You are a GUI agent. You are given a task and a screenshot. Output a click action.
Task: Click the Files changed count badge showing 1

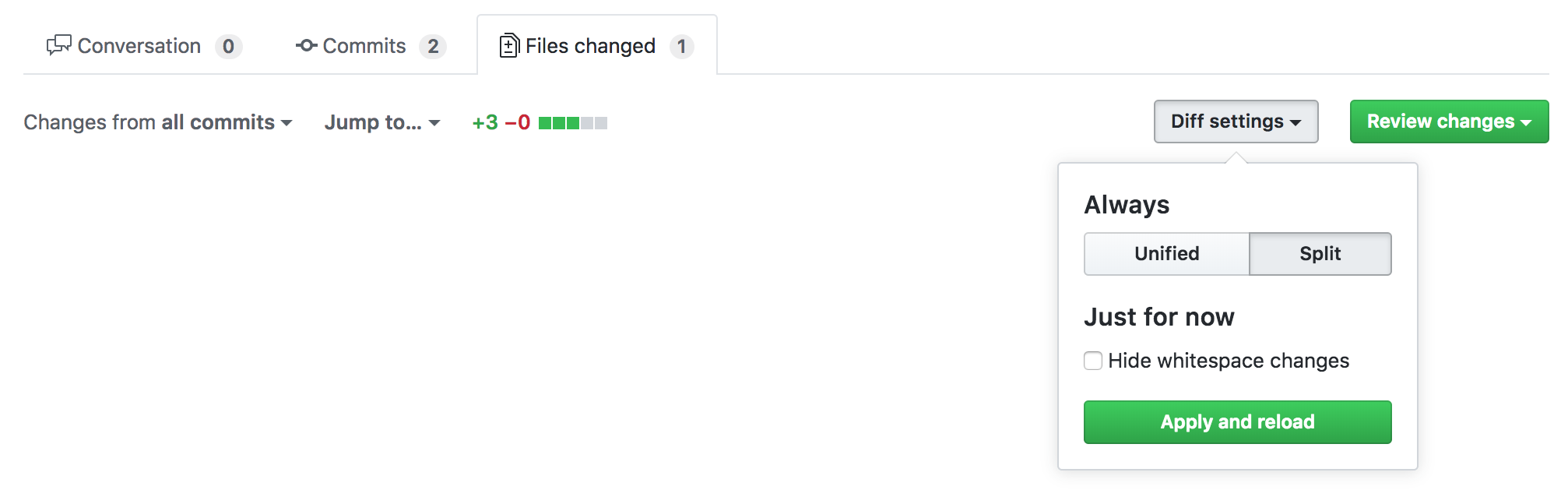pyautogui.click(x=681, y=47)
